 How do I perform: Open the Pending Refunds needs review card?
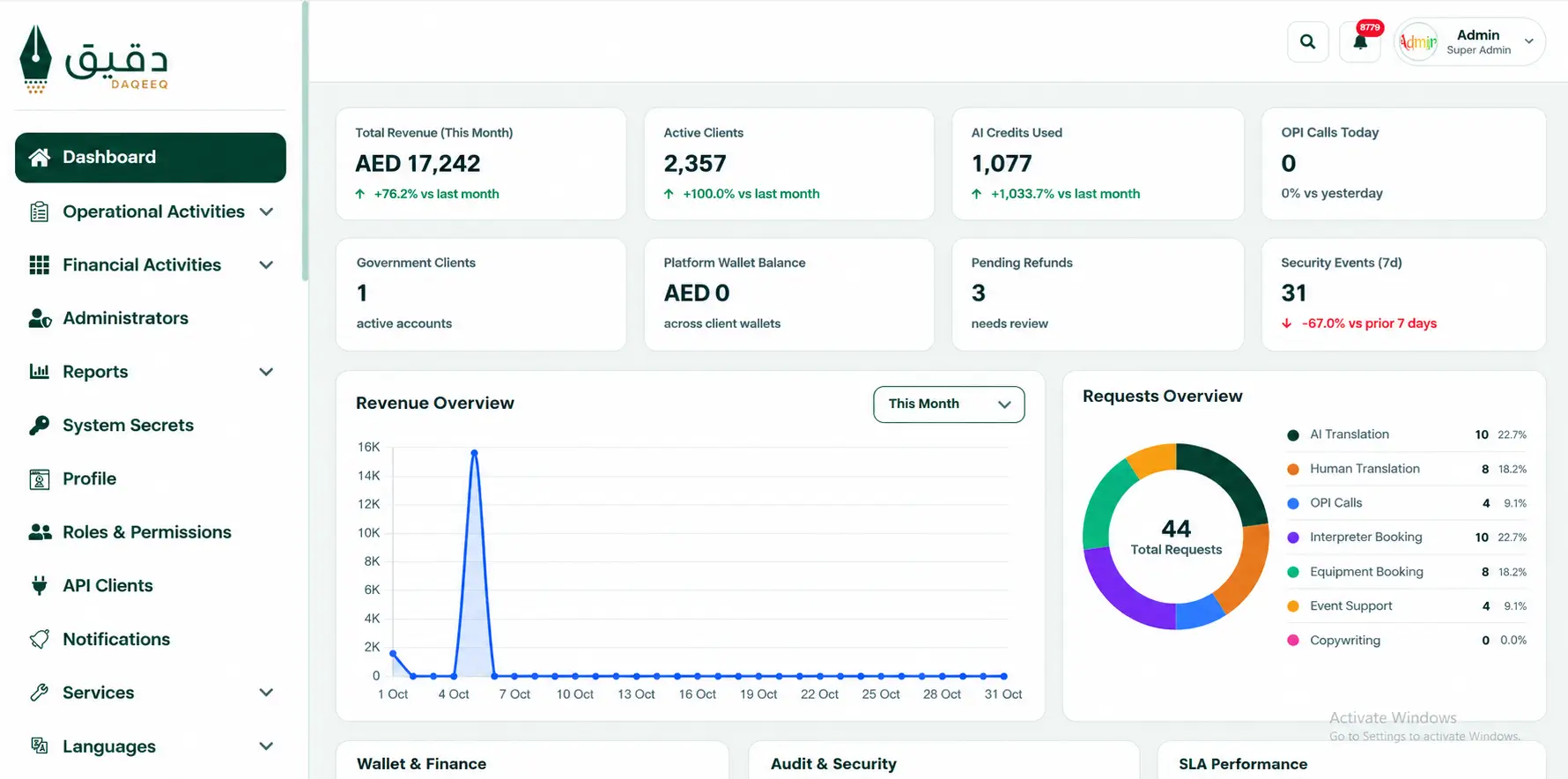tap(1098, 294)
